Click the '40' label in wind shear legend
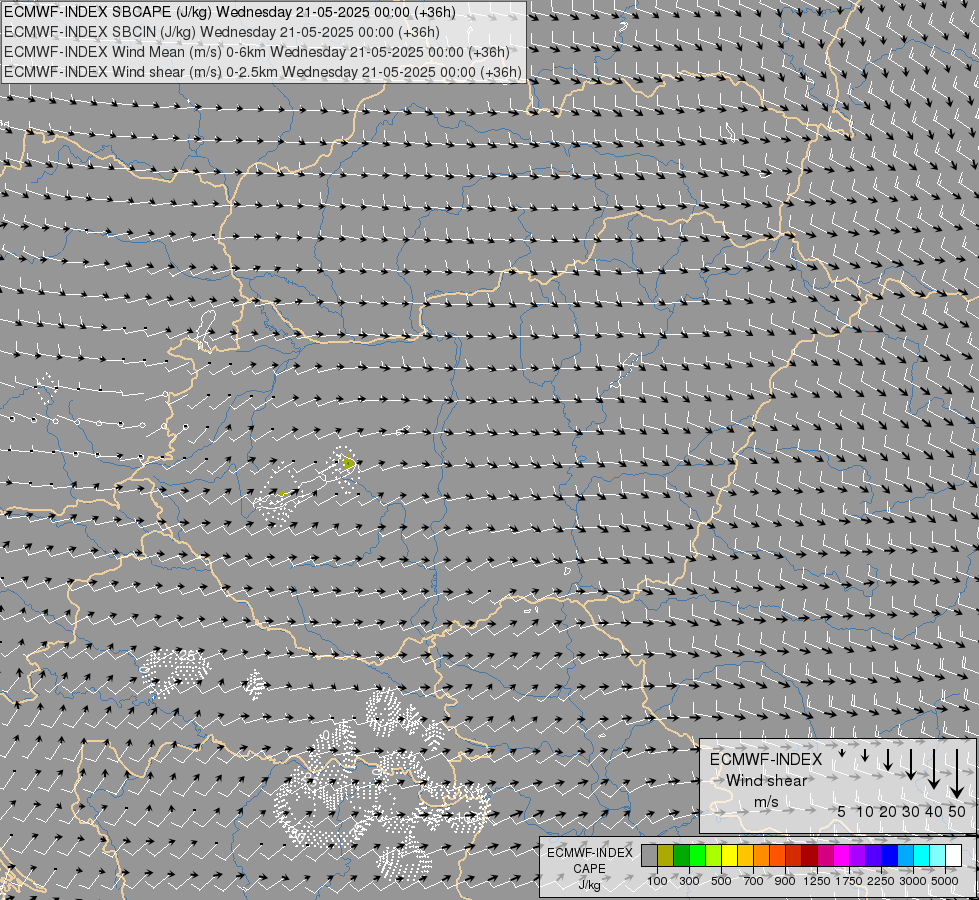 (933, 811)
